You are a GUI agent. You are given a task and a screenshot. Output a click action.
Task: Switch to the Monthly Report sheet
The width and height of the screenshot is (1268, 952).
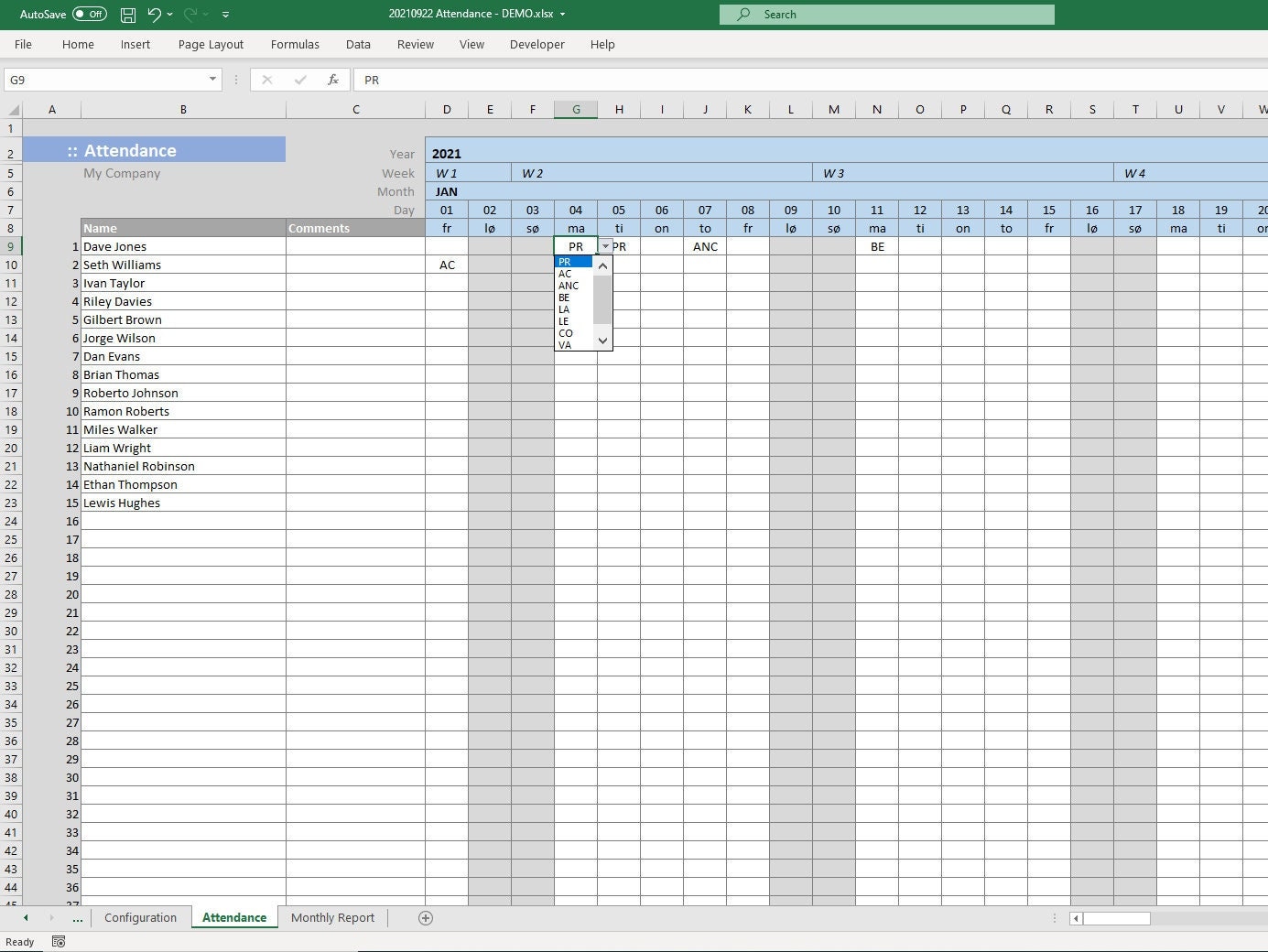pyautogui.click(x=331, y=917)
